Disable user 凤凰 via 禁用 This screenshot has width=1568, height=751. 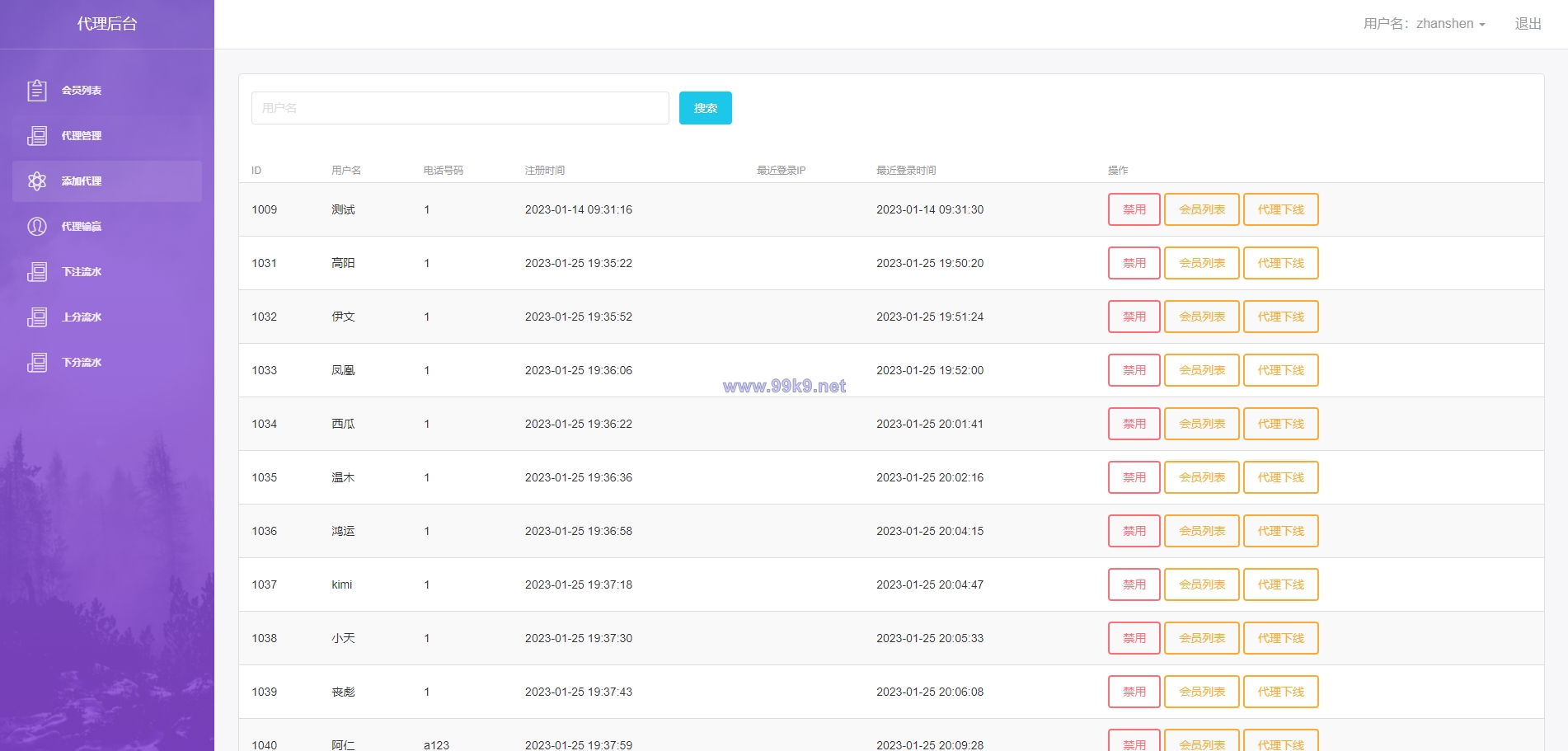1134,370
